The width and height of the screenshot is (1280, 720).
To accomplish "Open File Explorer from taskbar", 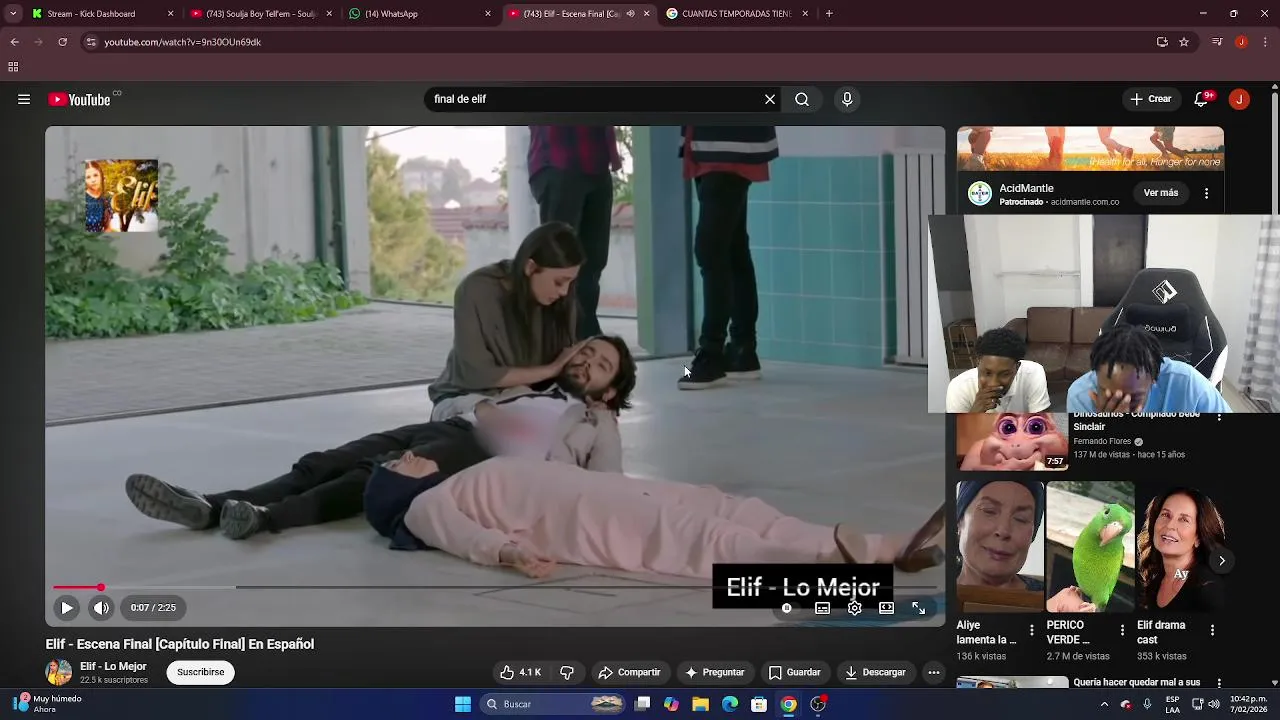I will [x=701, y=704].
